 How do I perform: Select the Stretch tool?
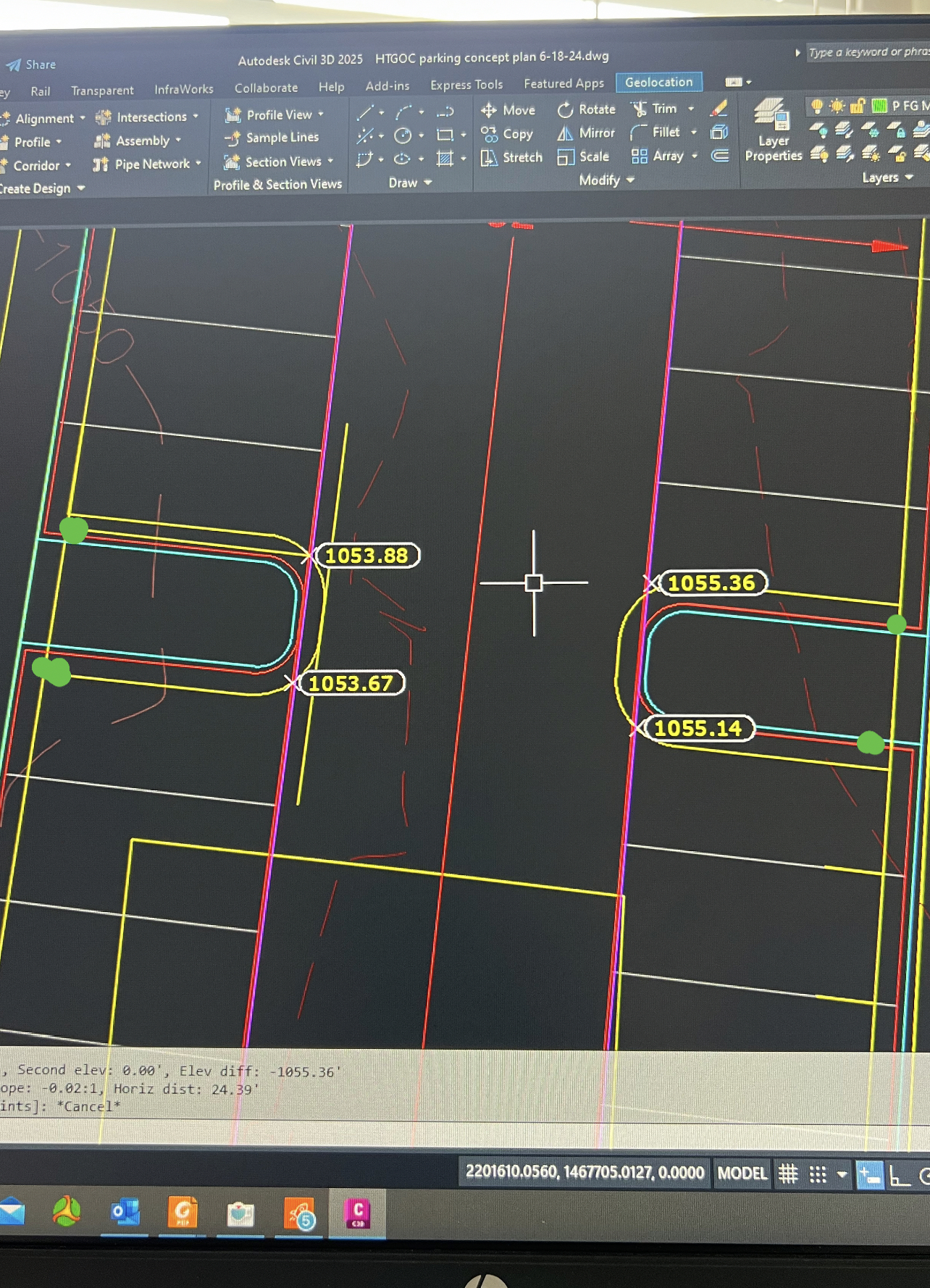[x=511, y=157]
